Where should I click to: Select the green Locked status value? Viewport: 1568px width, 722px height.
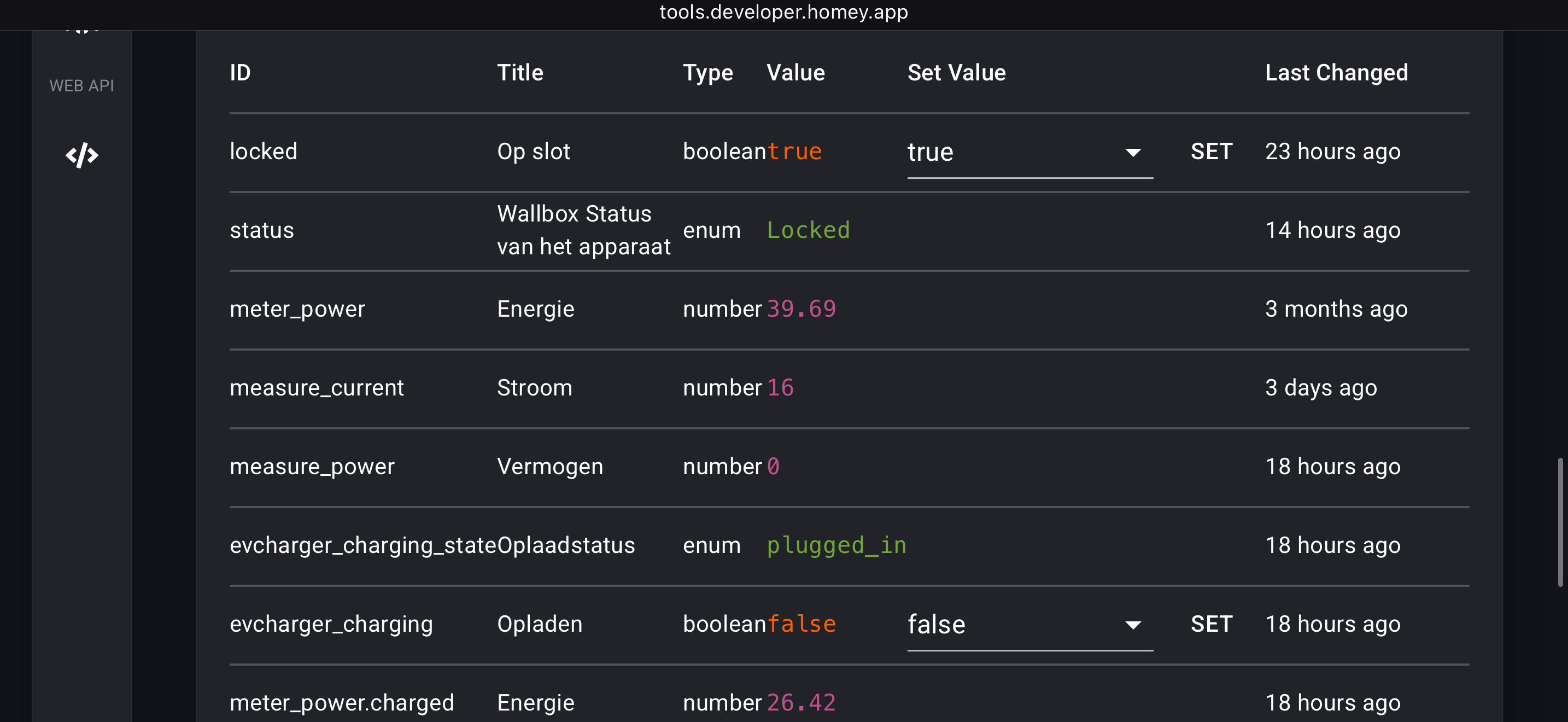coord(808,231)
